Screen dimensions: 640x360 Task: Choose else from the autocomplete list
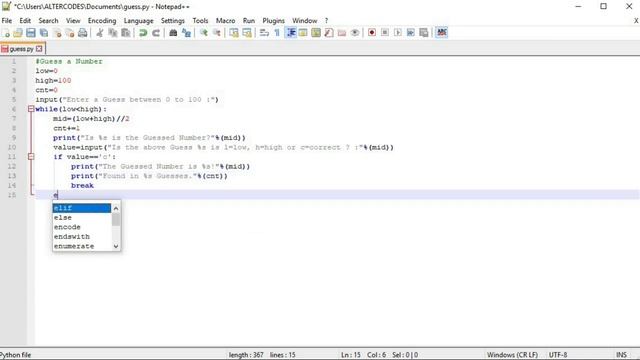point(82,218)
